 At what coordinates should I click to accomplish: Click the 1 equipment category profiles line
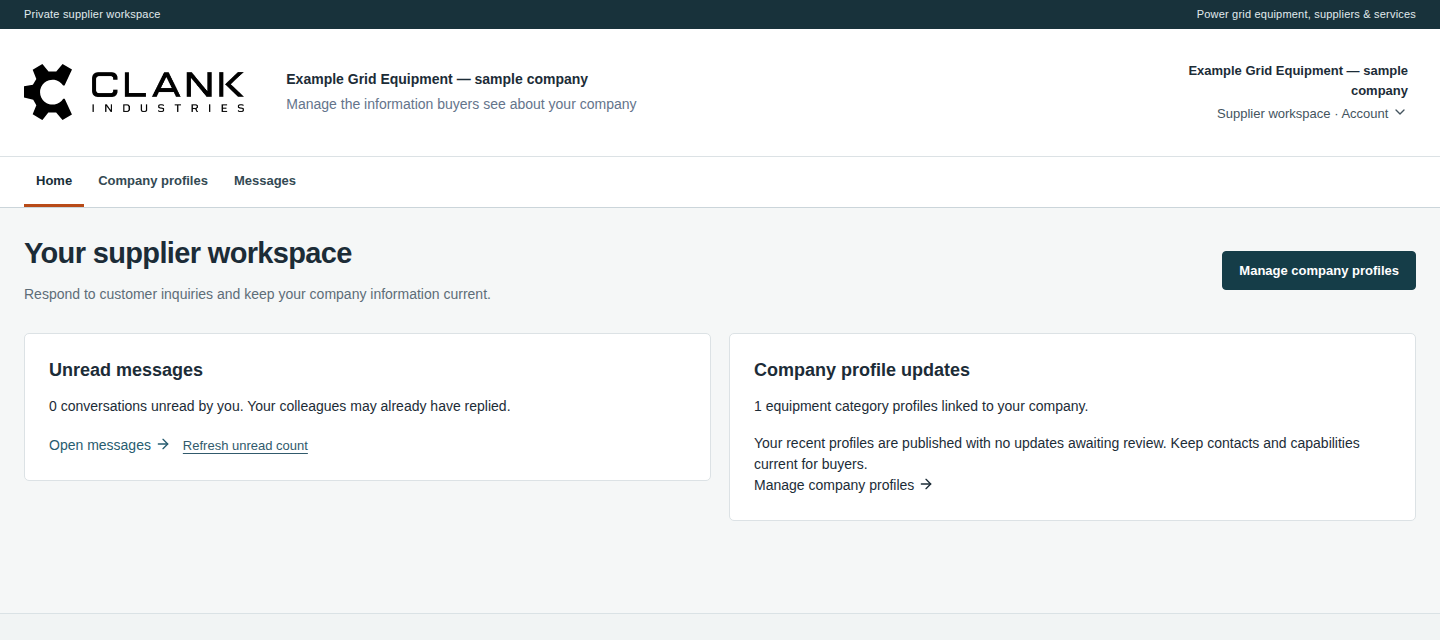921,406
